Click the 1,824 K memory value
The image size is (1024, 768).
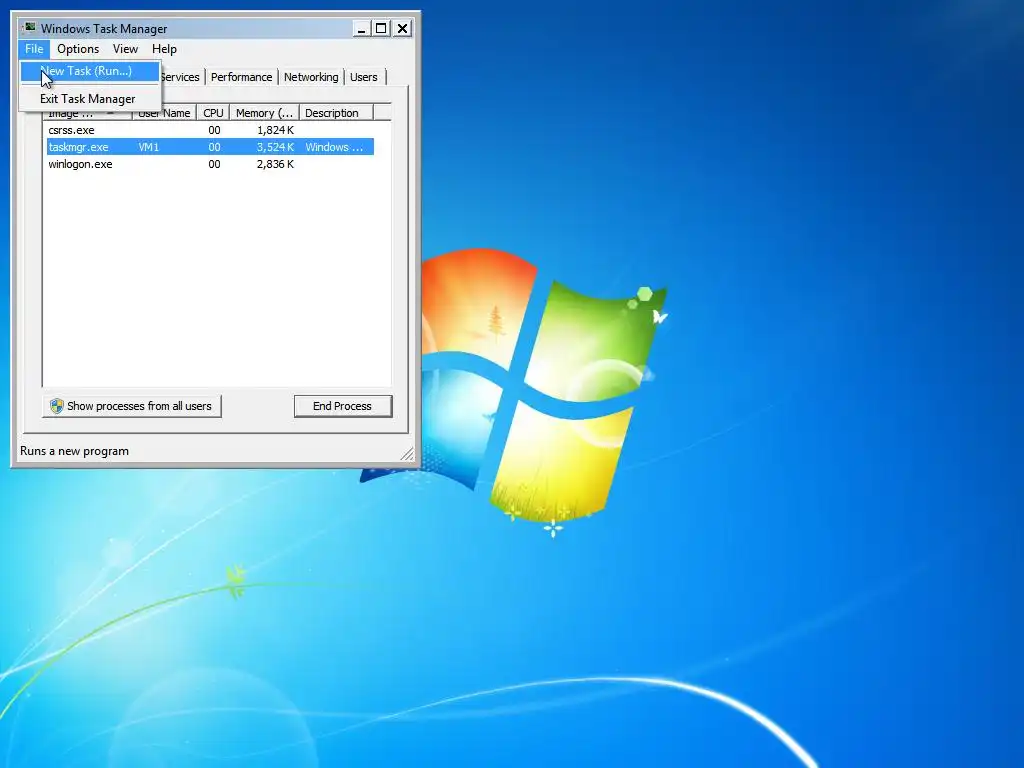[275, 130]
